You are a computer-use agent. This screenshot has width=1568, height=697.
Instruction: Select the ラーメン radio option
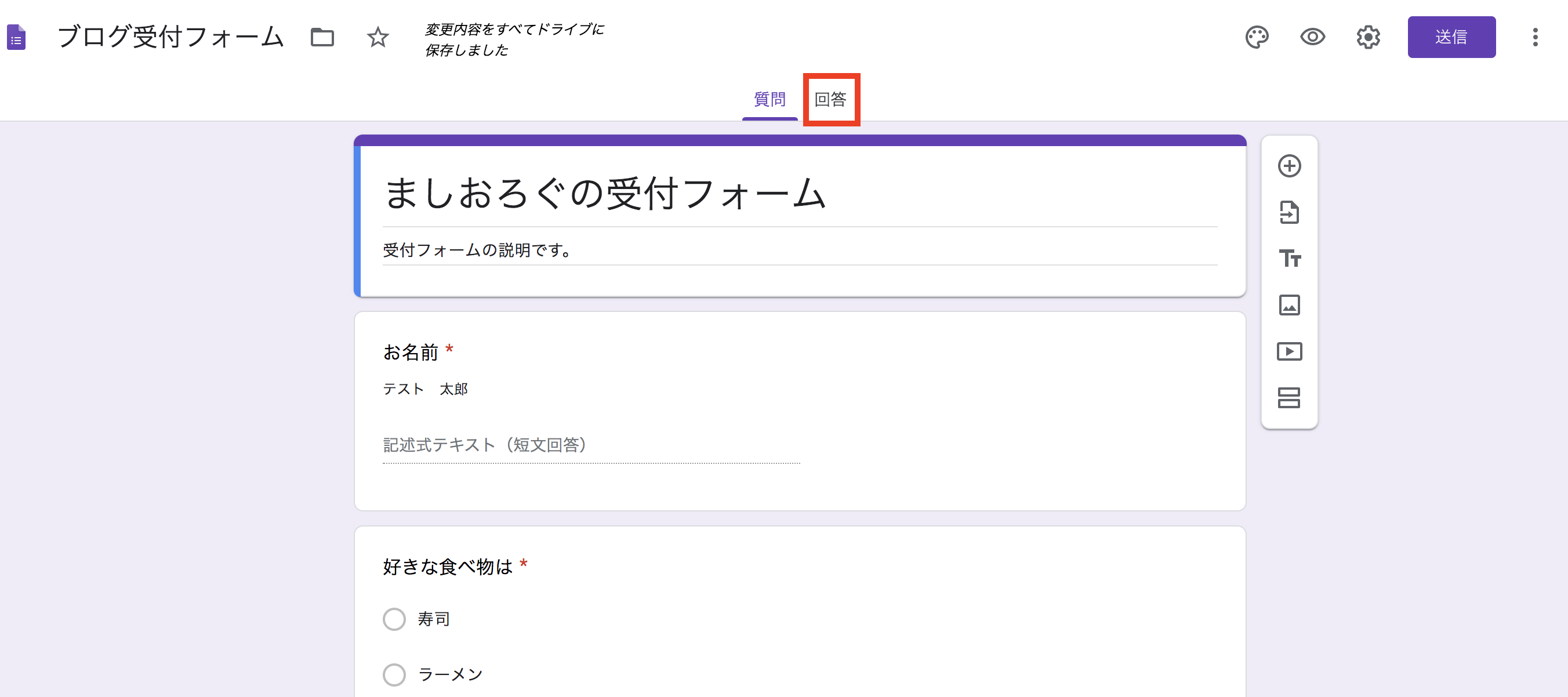pyautogui.click(x=394, y=674)
